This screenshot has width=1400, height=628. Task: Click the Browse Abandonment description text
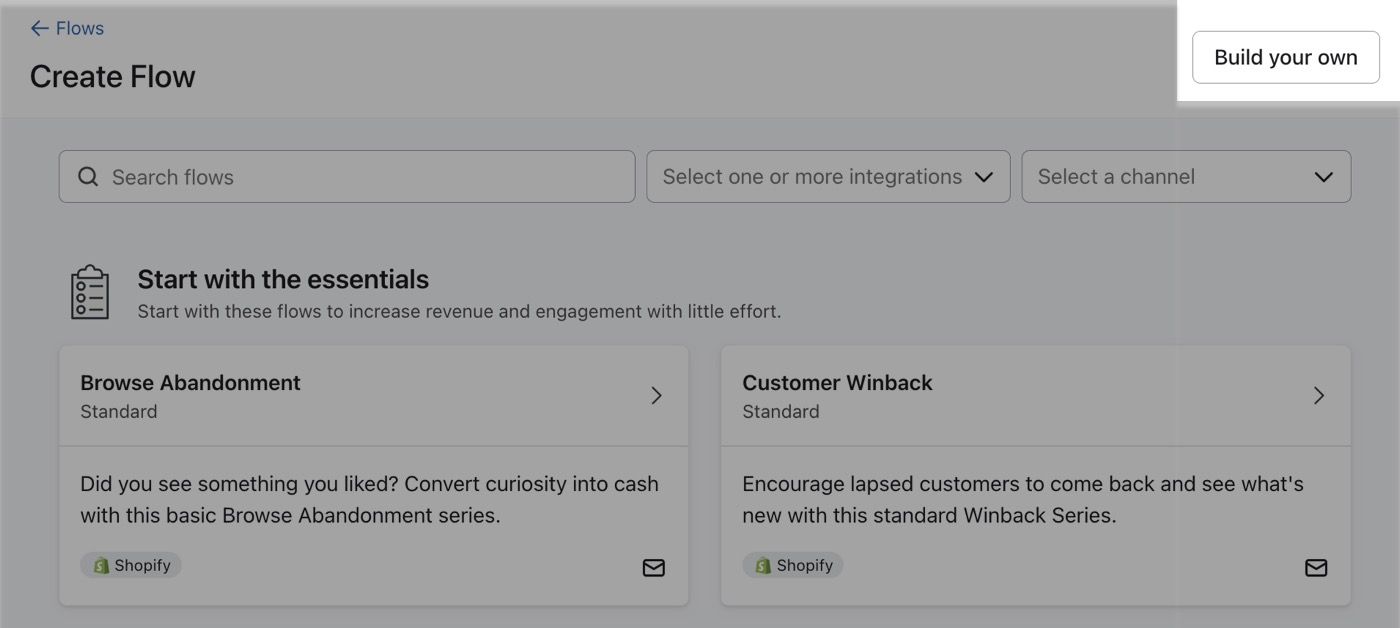point(369,499)
